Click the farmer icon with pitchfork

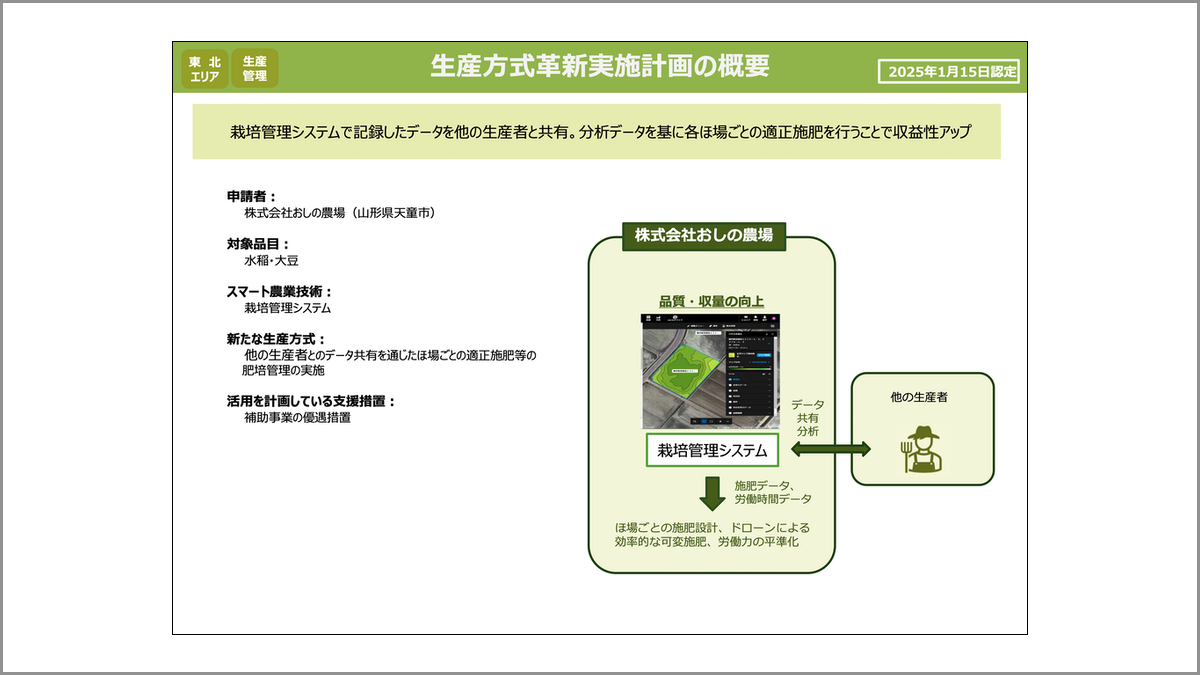[921, 449]
